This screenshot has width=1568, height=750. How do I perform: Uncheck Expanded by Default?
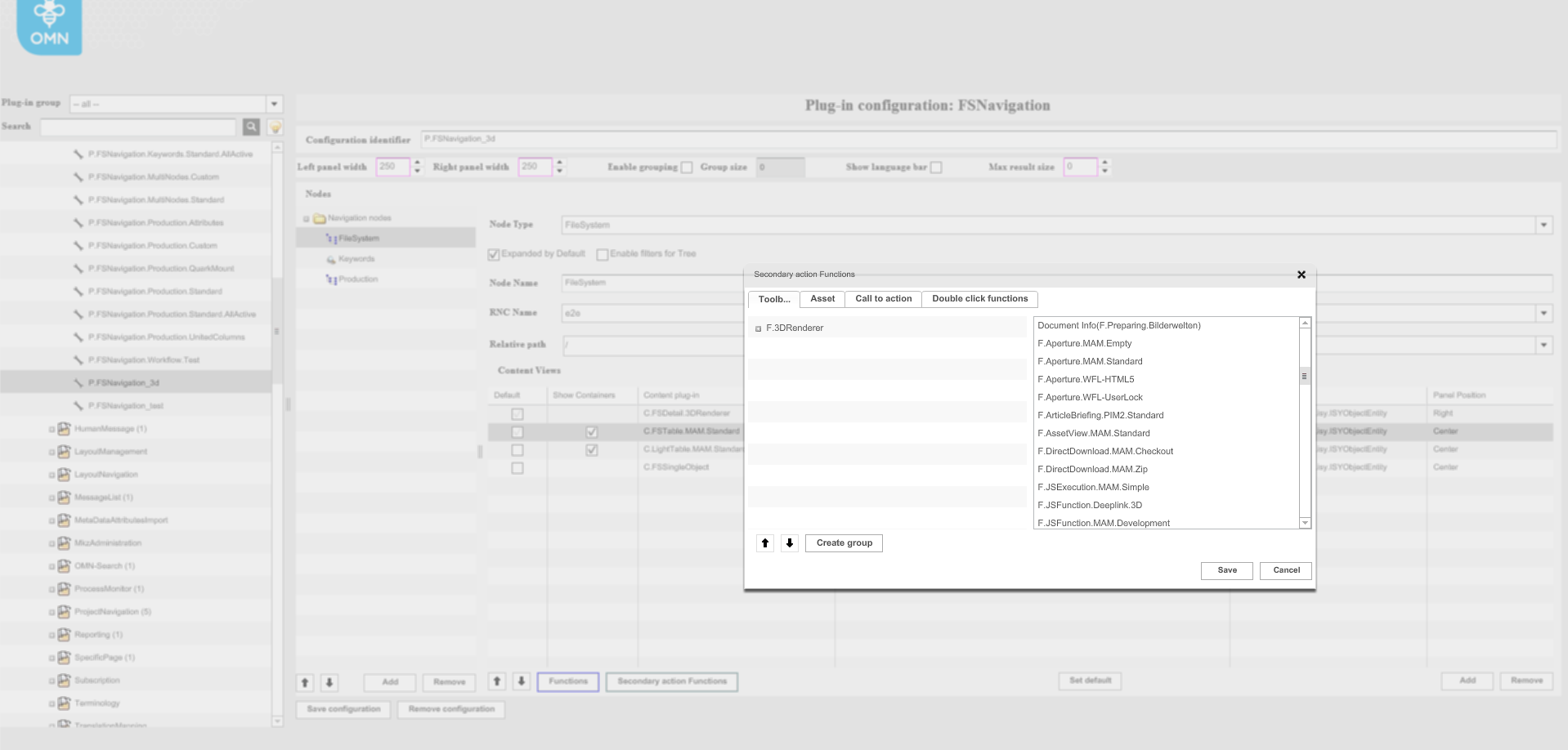tap(494, 254)
